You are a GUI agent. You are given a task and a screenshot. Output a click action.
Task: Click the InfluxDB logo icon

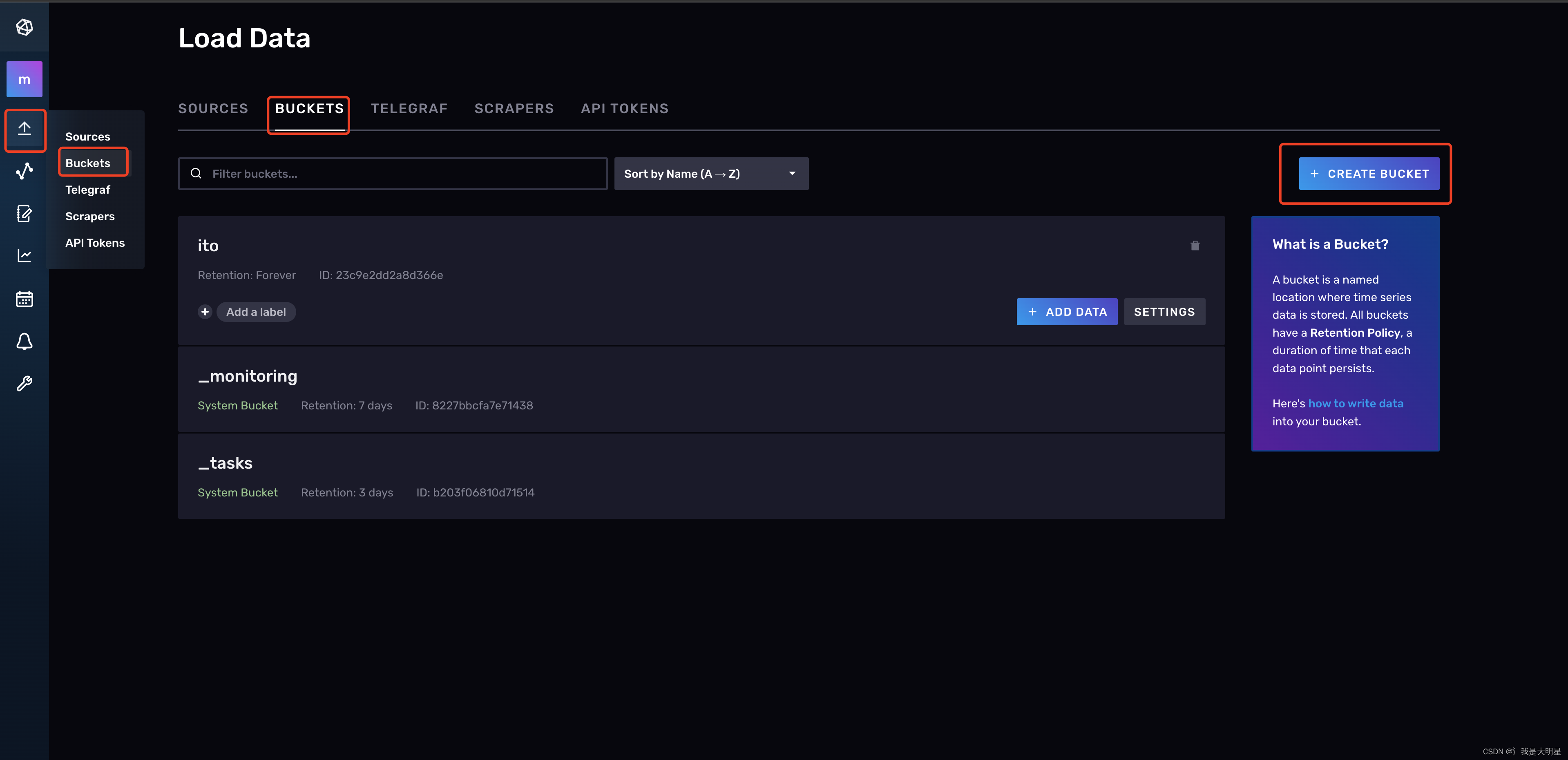pyautogui.click(x=25, y=27)
